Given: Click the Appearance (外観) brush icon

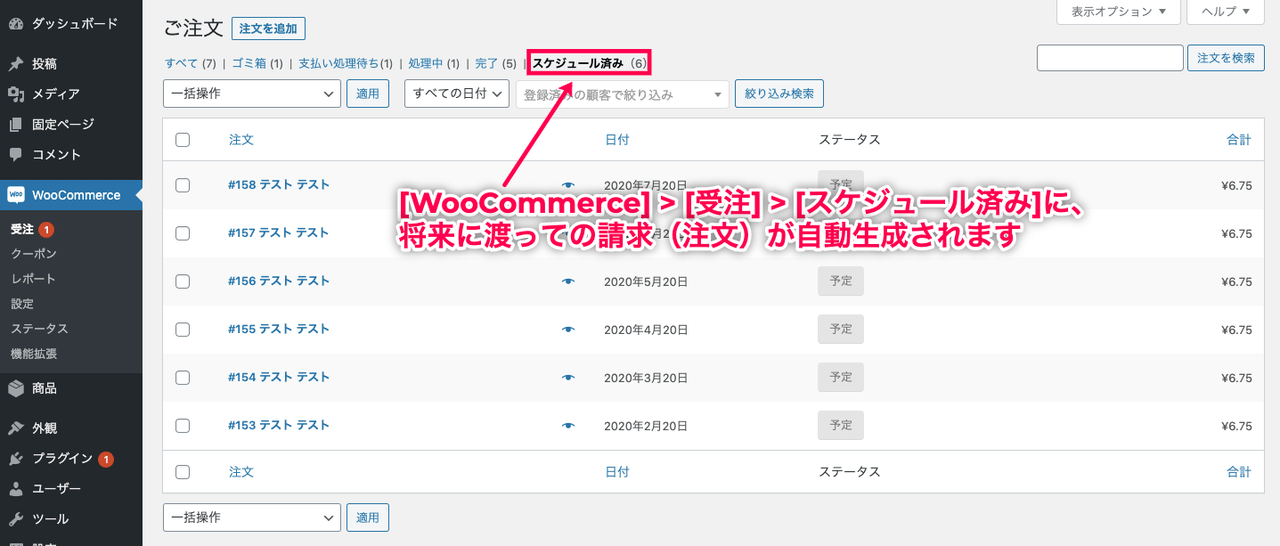Looking at the screenshot, I should tap(16, 428).
